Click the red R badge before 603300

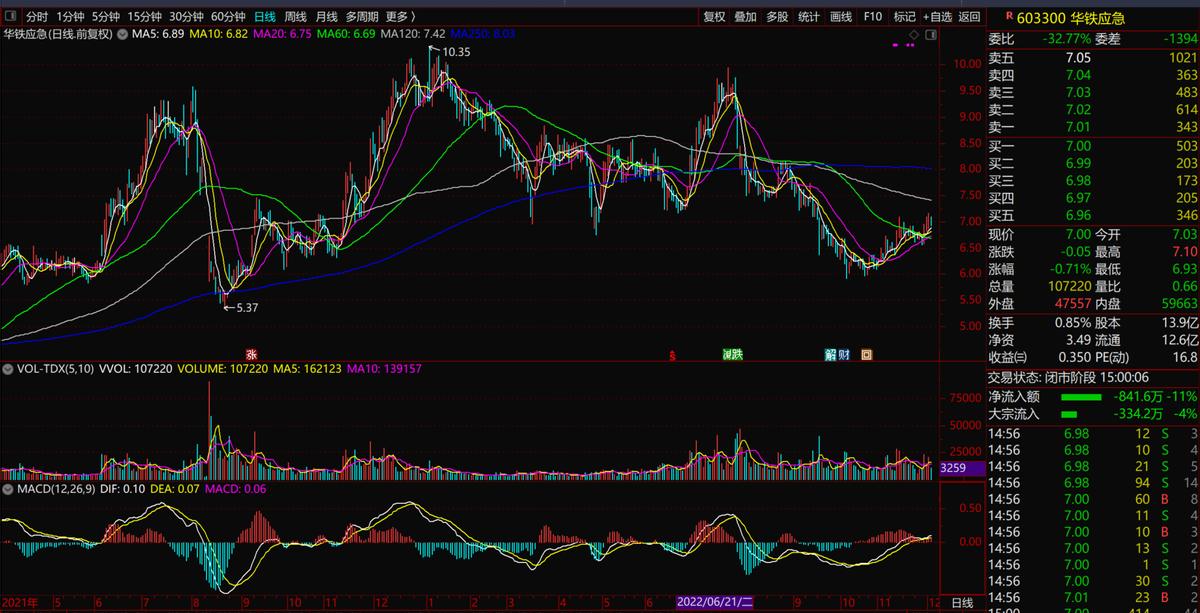[1007, 16]
